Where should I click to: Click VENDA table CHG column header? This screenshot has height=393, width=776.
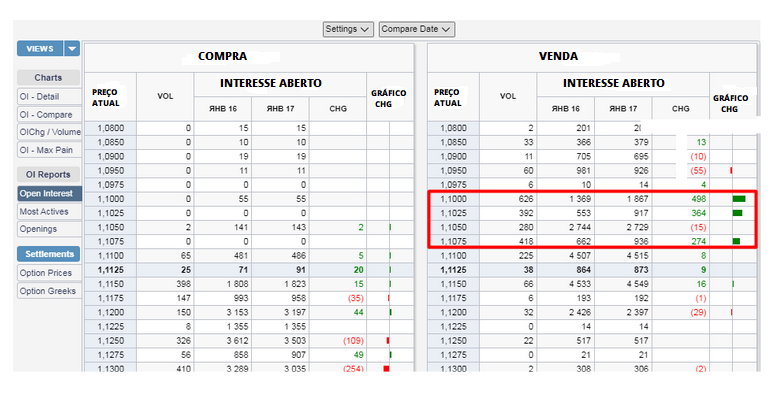click(681, 109)
